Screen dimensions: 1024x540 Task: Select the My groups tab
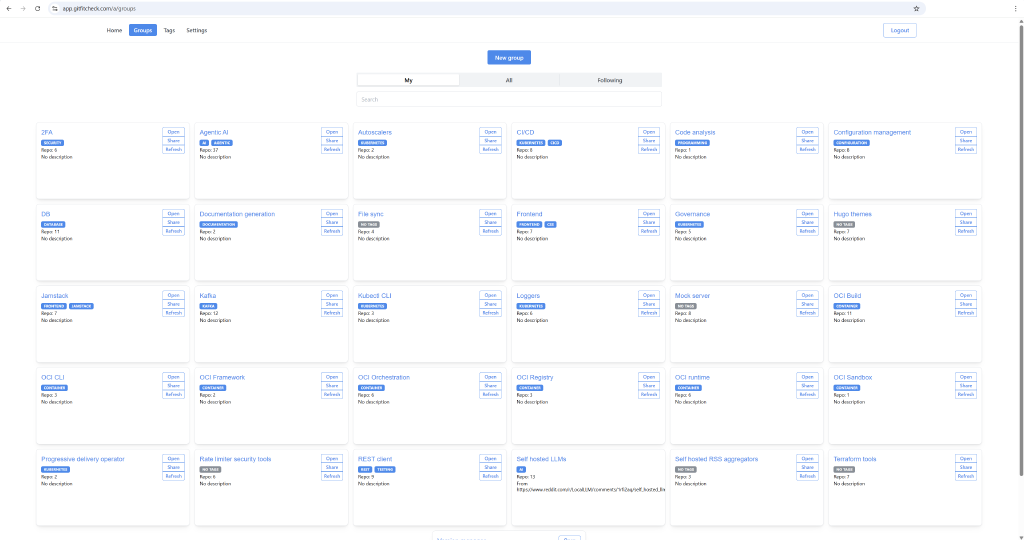pos(408,80)
